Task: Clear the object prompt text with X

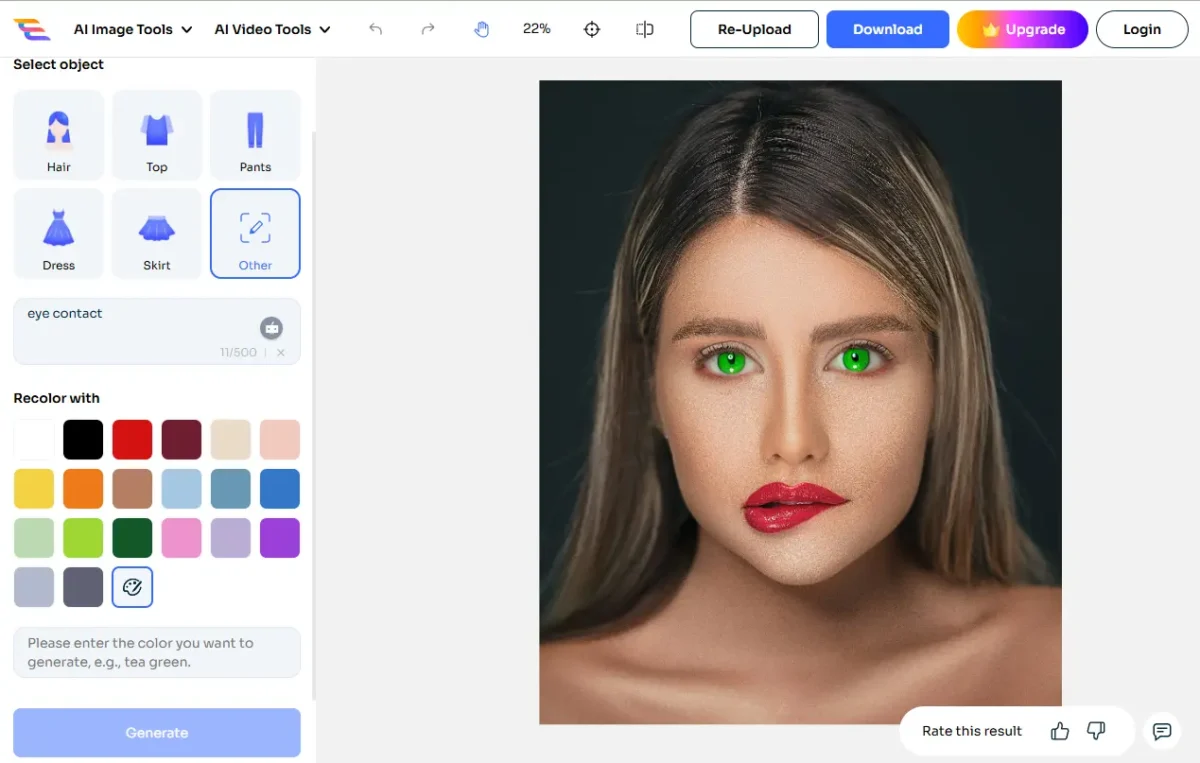Action: 281,352
